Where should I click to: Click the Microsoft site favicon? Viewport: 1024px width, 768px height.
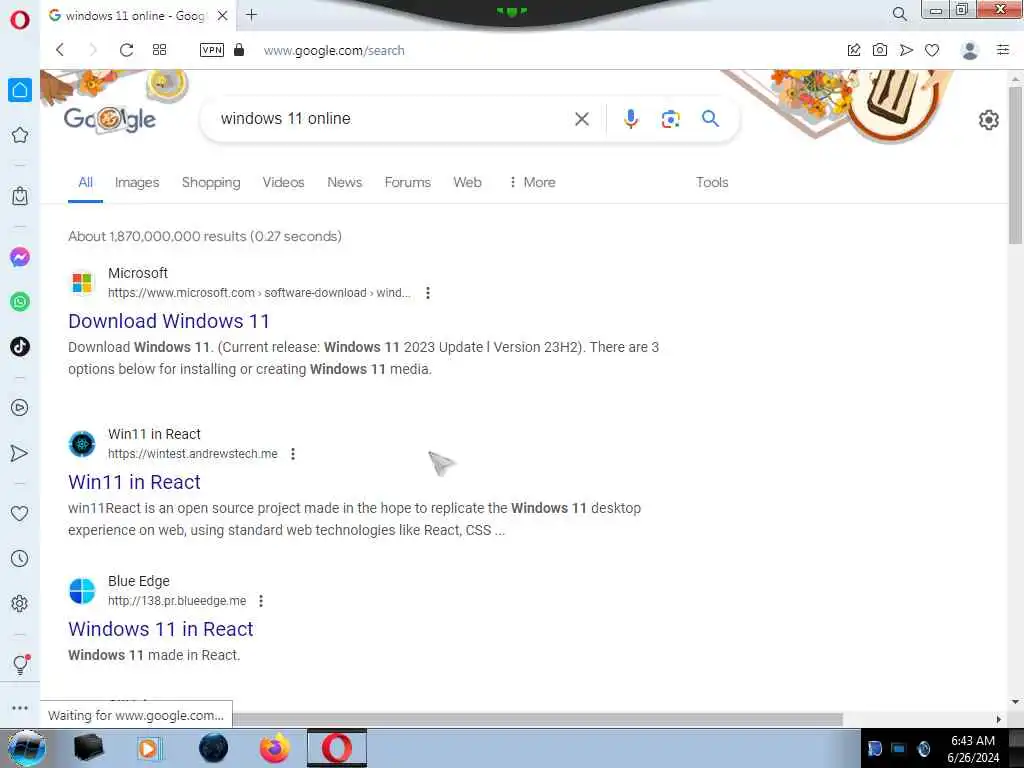pyautogui.click(x=82, y=283)
